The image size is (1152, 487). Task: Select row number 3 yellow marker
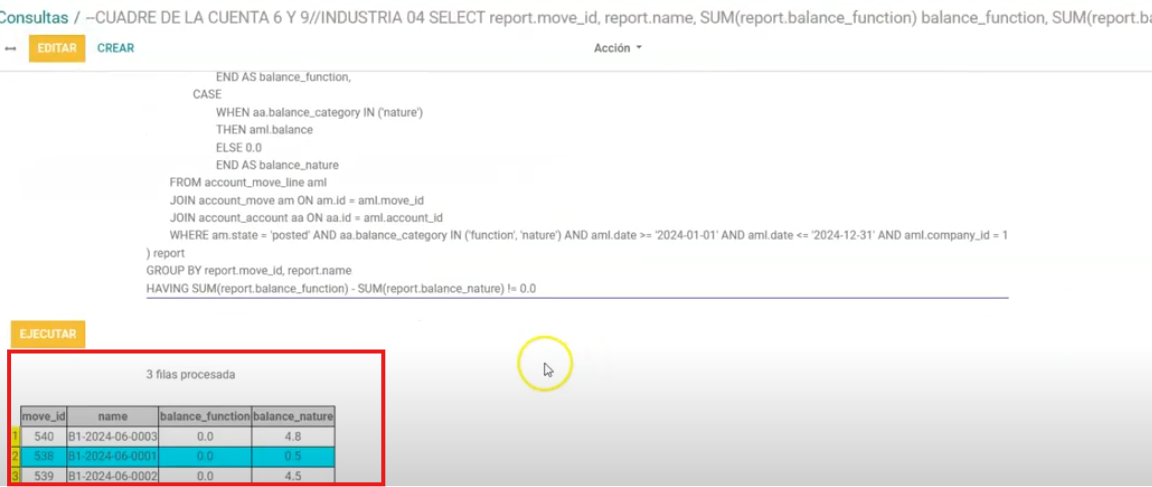(x=15, y=475)
